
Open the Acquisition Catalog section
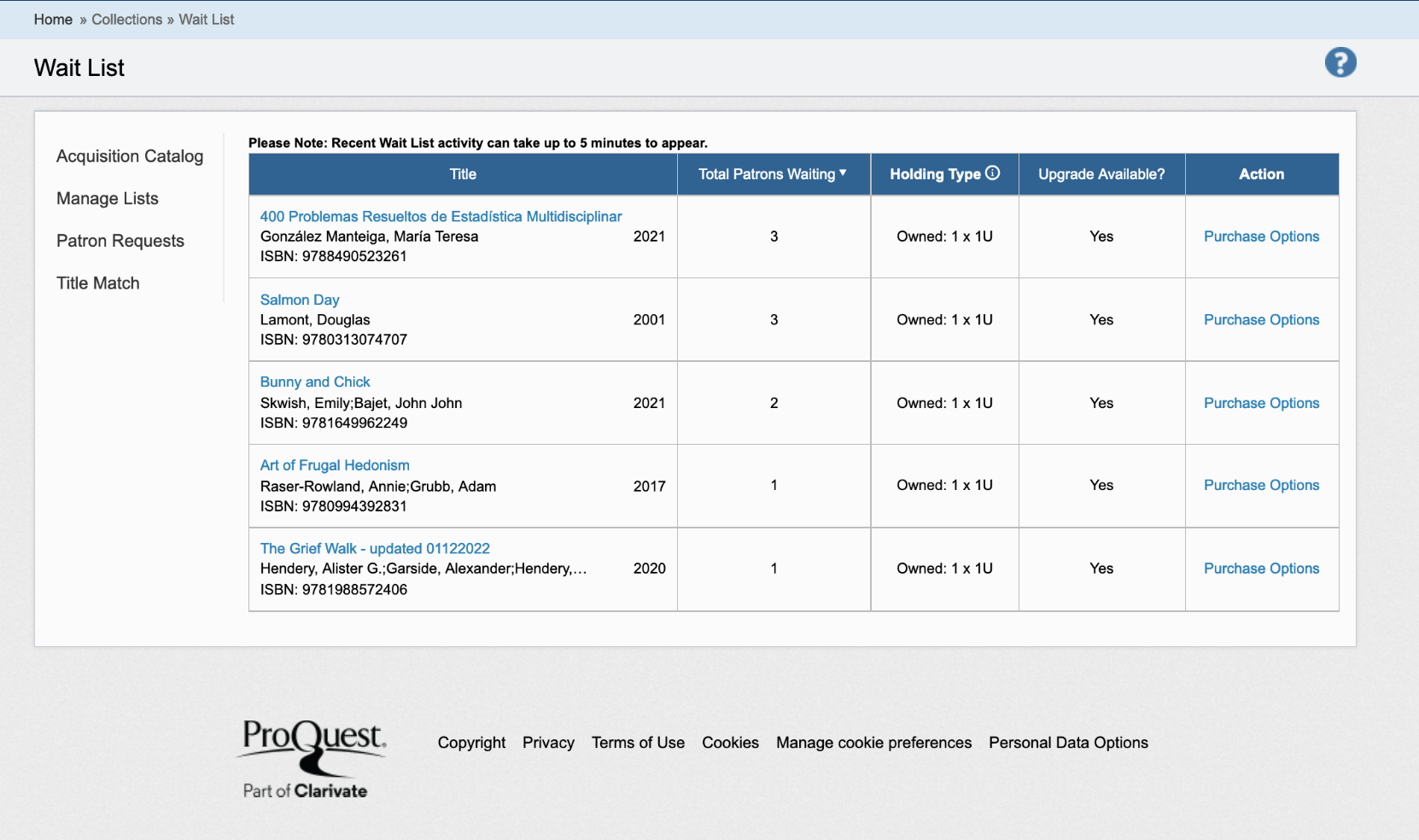point(130,156)
